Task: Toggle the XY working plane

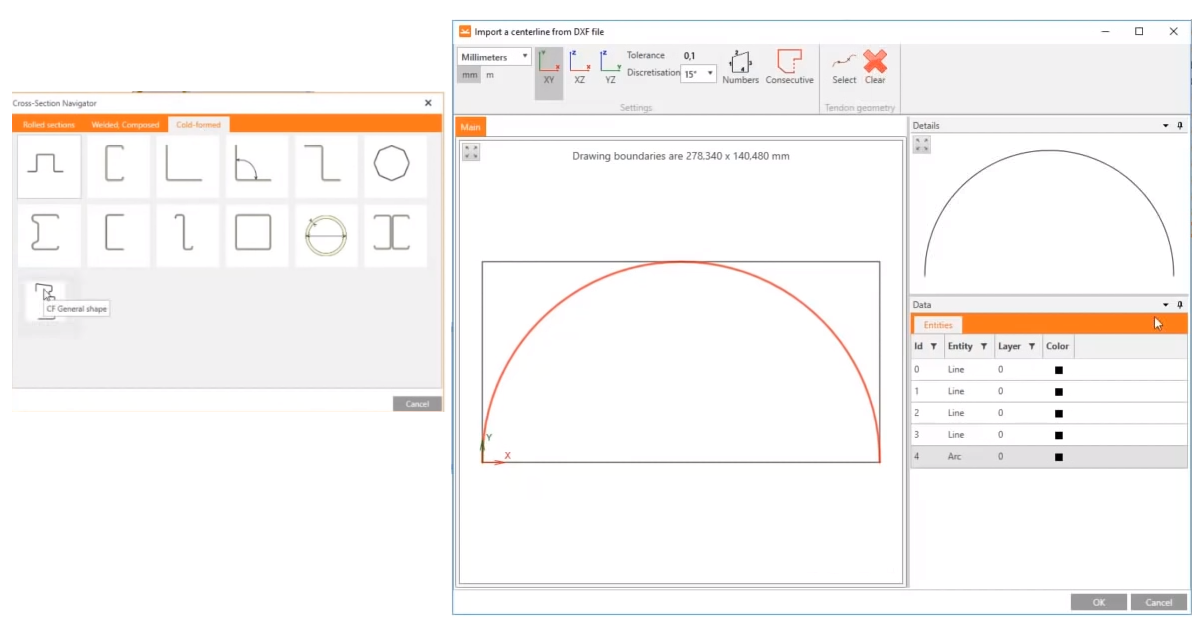Action: [548, 68]
